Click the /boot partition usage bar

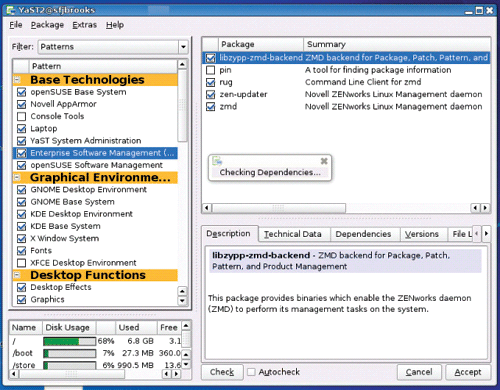(x=69, y=353)
